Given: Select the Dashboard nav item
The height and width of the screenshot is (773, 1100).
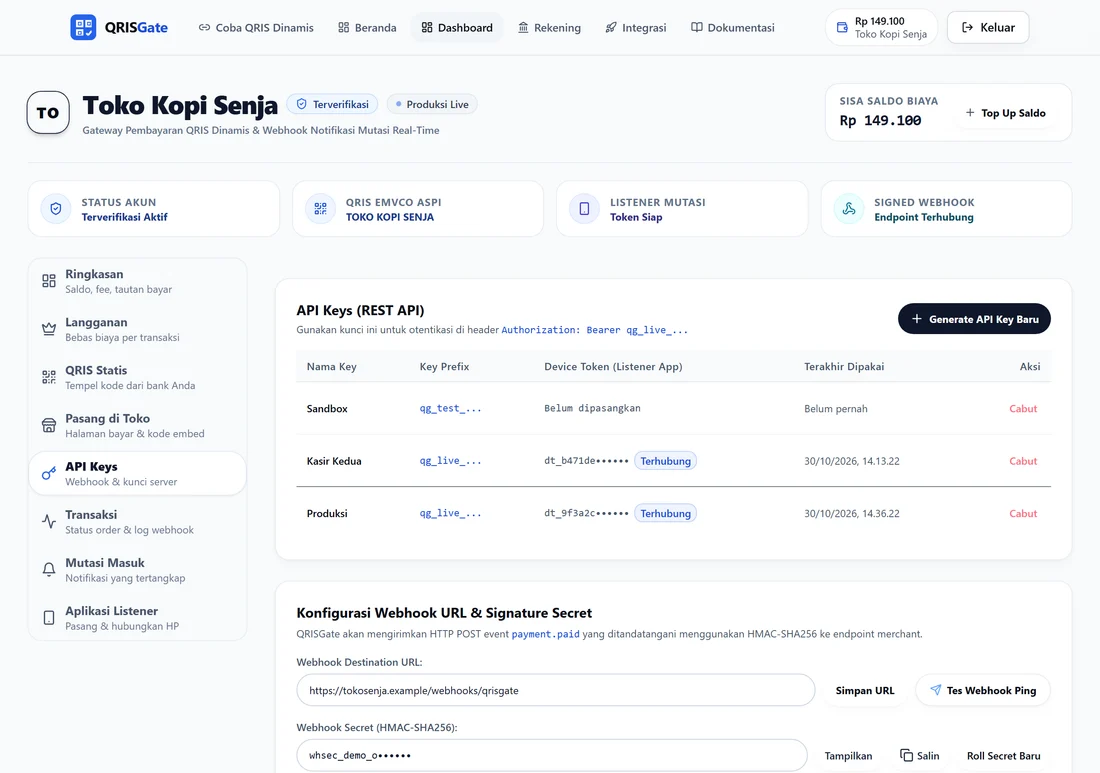Looking at the screenshot, I should 457,27.
